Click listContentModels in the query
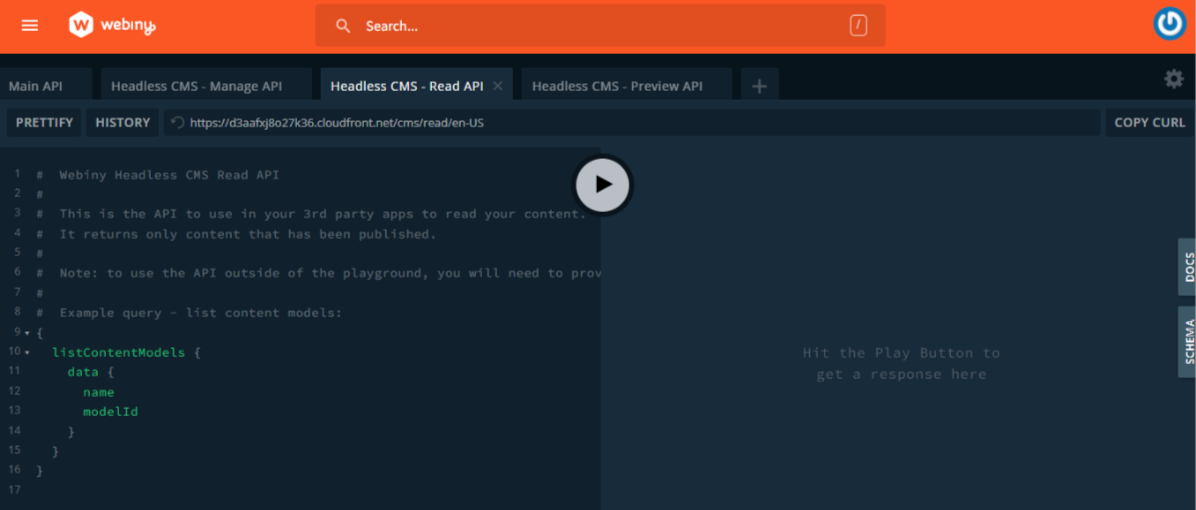Image resolution: width=1196 pixels, height=510 pixels. click(118, 353)
